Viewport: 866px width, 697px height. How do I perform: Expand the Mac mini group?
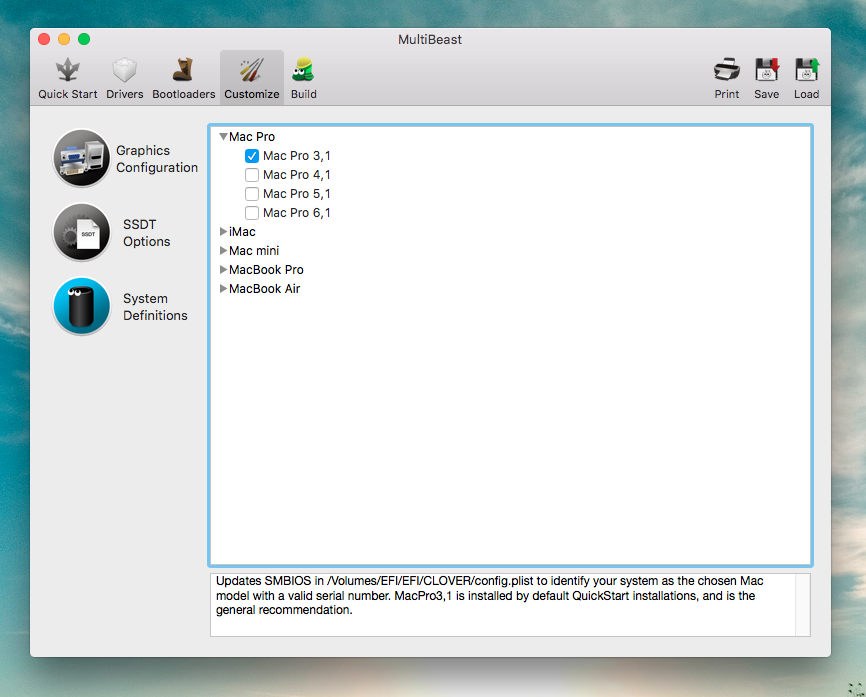(x=223, y=251)
